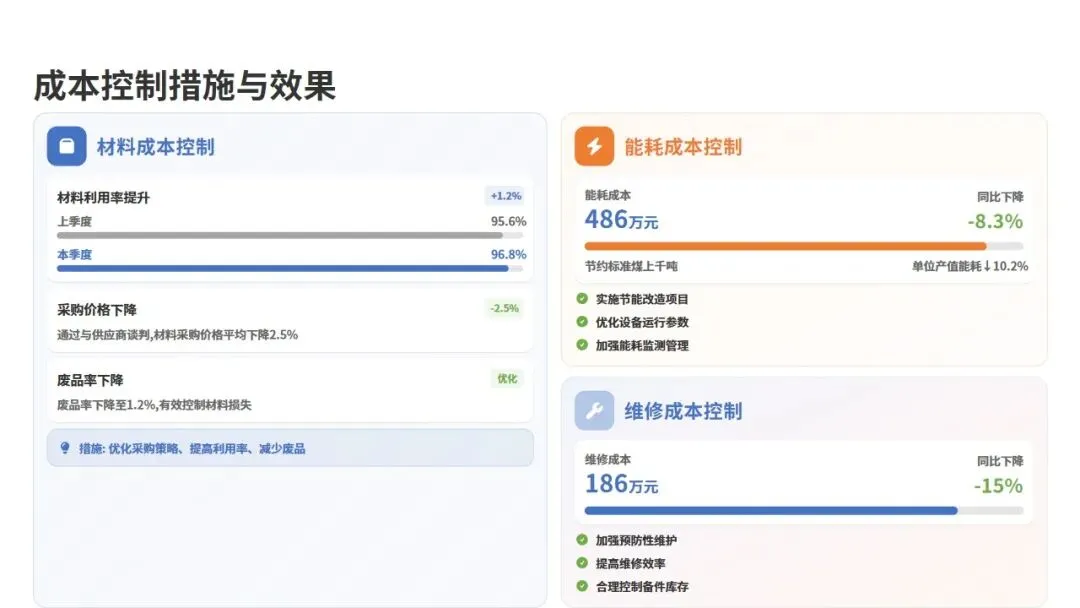The image size is (1080, 608).
Task: Click the green check beside 加强预防性维护
Action: point(582,540)
